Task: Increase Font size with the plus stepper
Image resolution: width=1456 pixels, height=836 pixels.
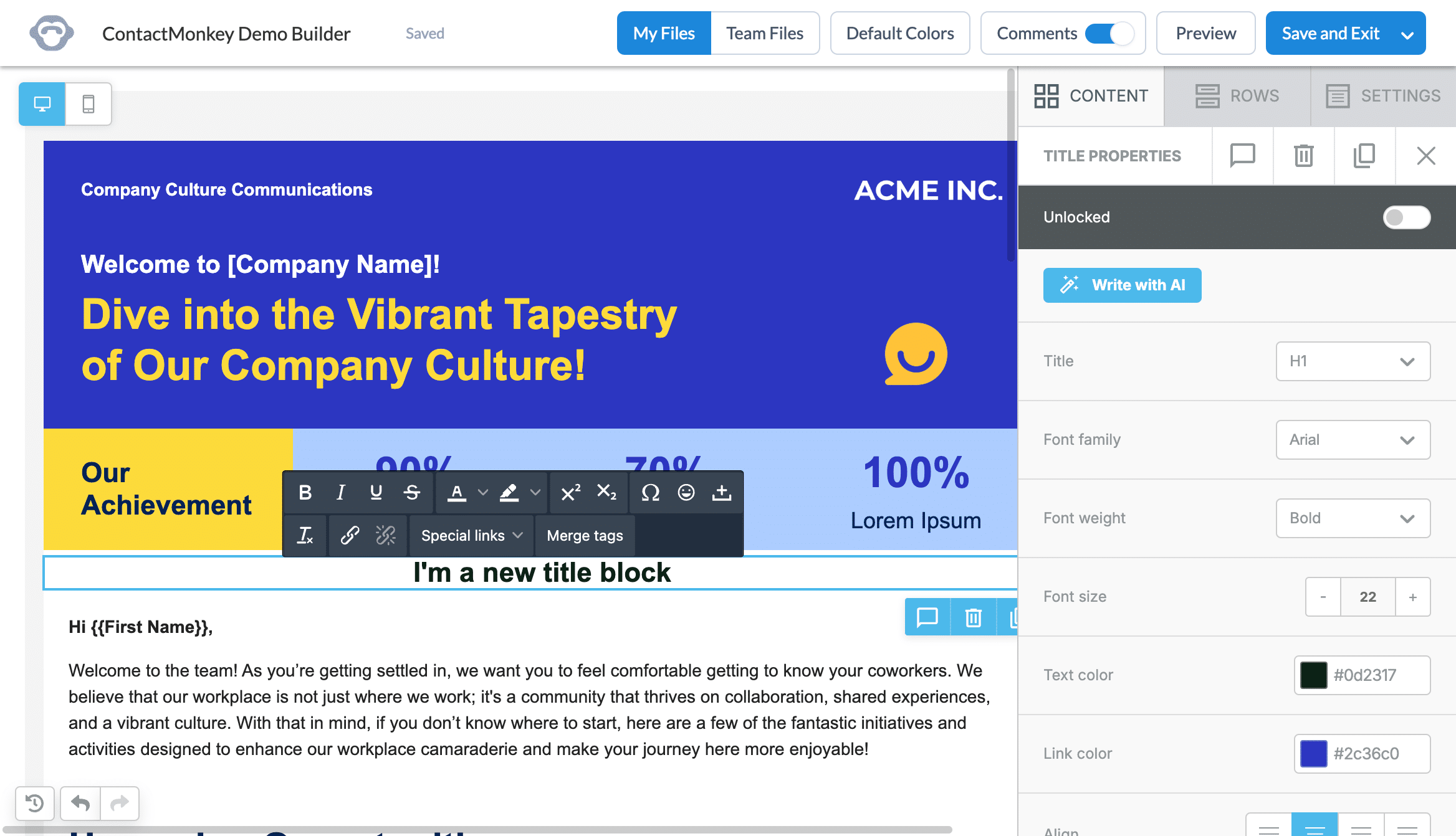Action: [1413, 596]
